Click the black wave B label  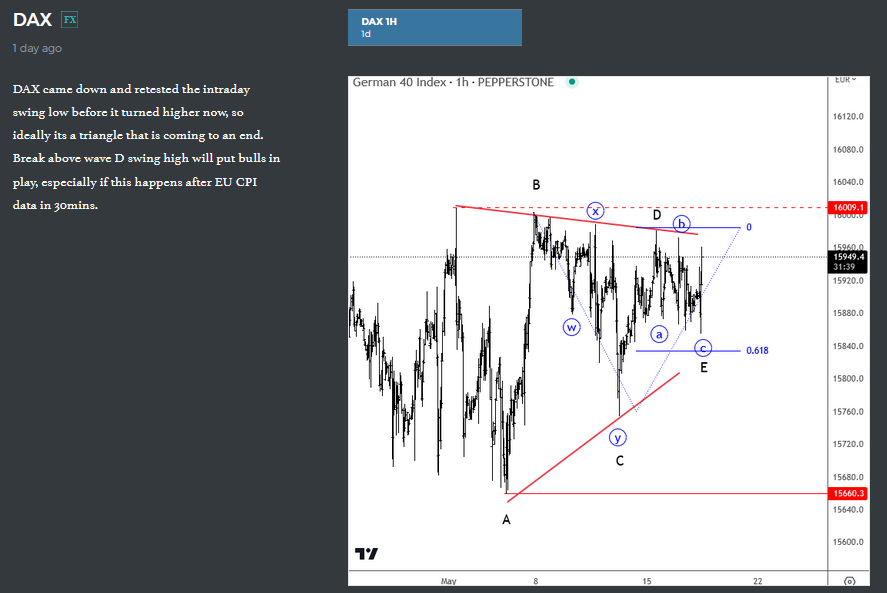(x=536, y=185)
